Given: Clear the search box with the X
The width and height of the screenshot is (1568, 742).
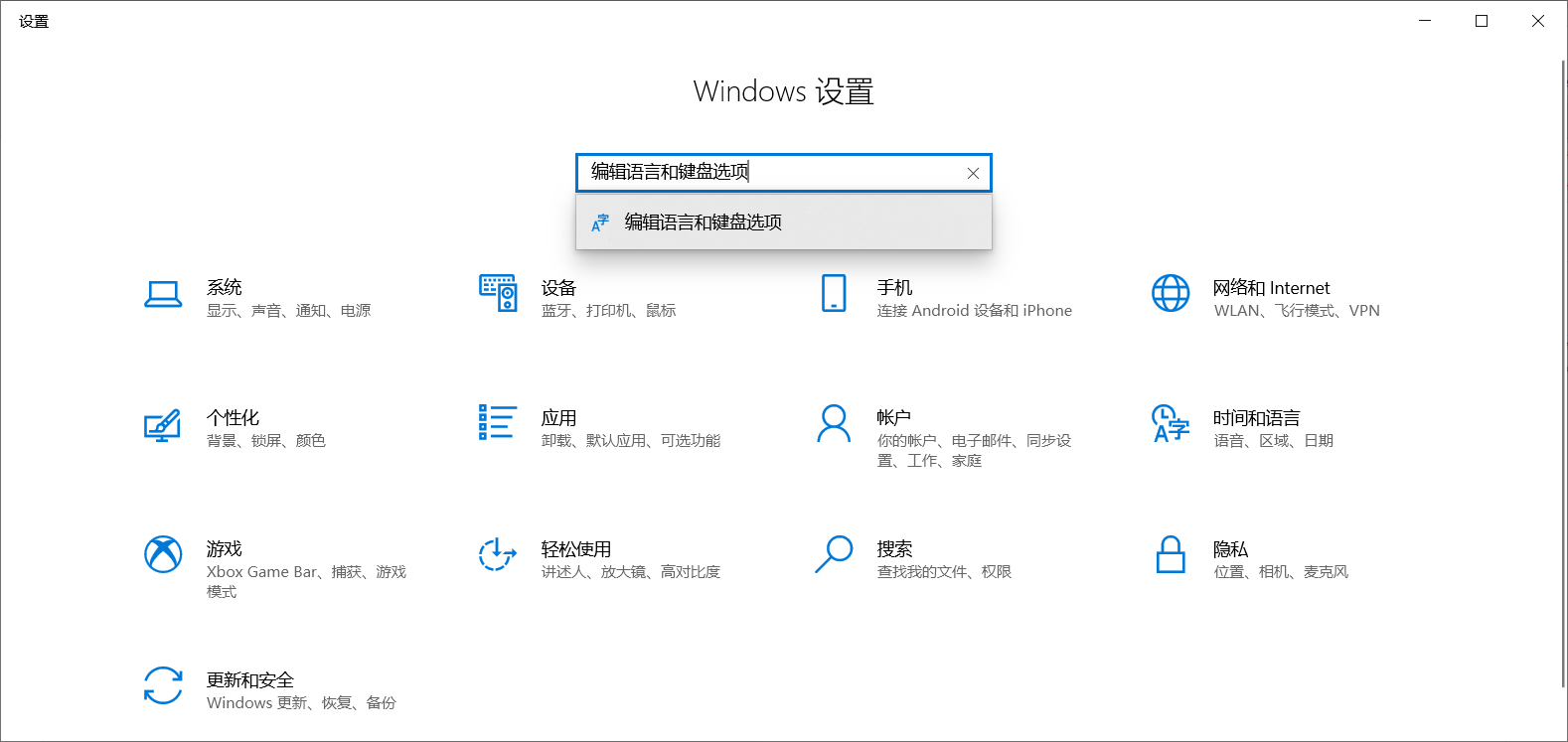Looking at the screenshot, I should click(973, 173).
